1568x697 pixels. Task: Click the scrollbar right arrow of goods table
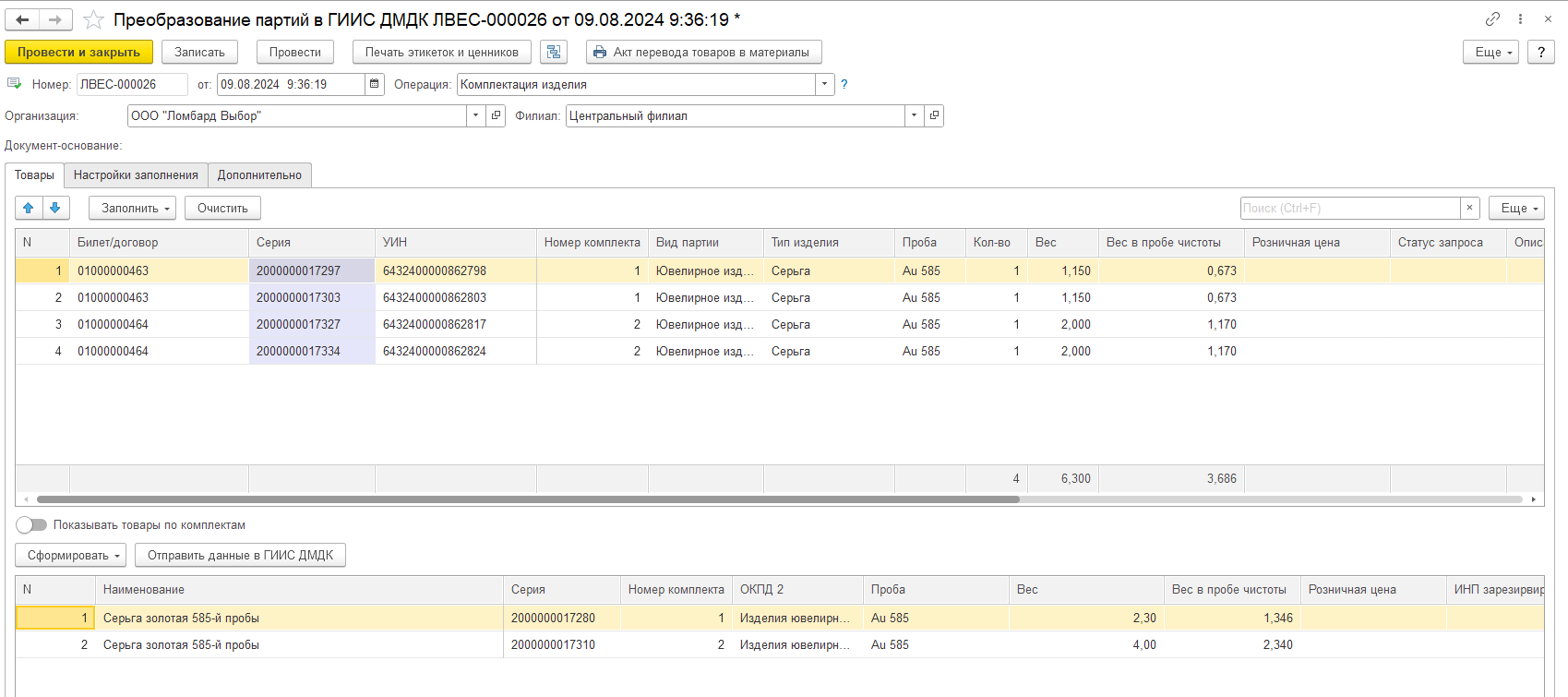(1534, 499)
